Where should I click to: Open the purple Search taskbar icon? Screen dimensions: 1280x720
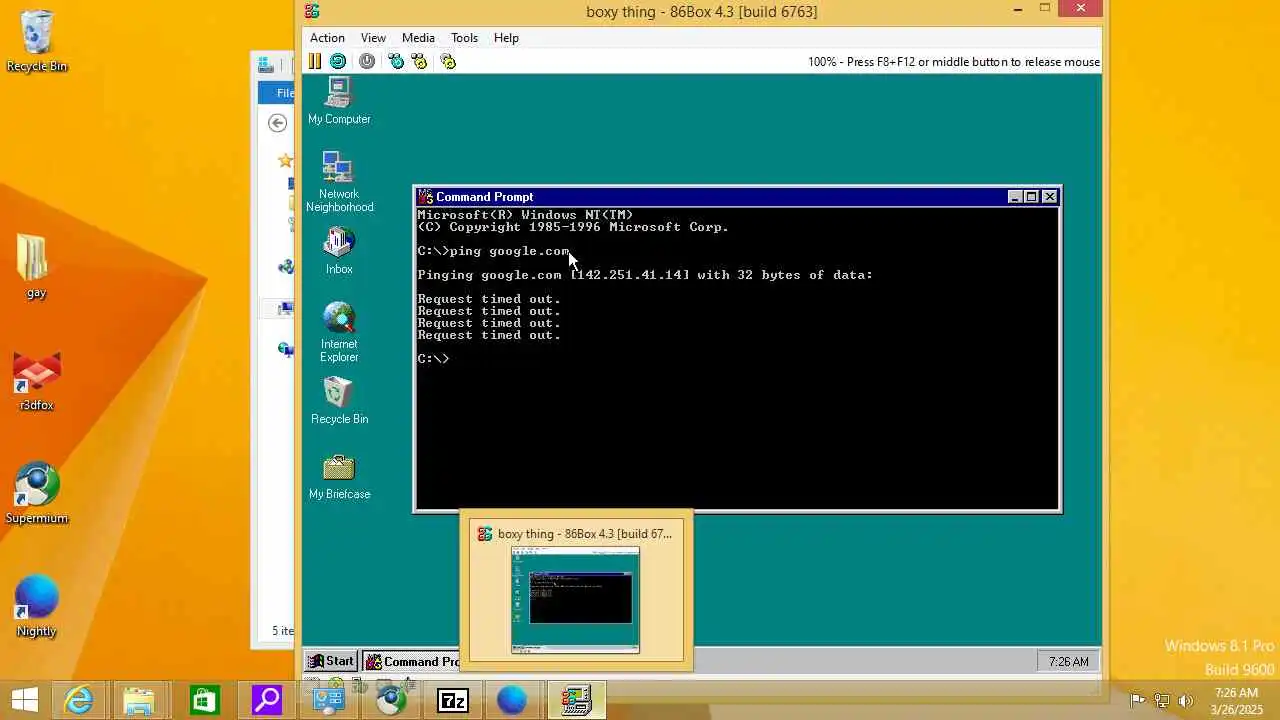266,700
